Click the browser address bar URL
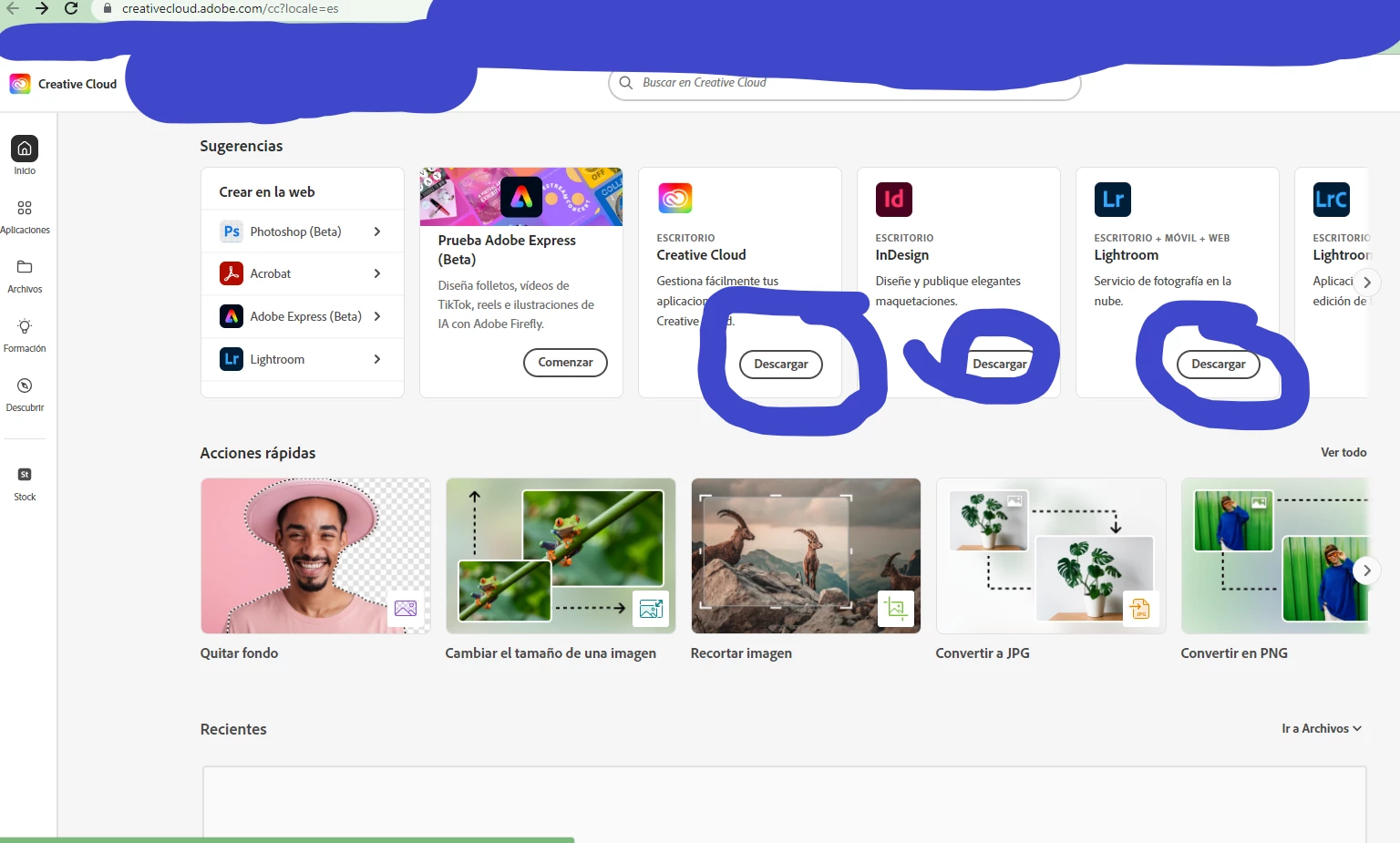The height and width of the screenshot is (843, 1400). click(231, 8)
